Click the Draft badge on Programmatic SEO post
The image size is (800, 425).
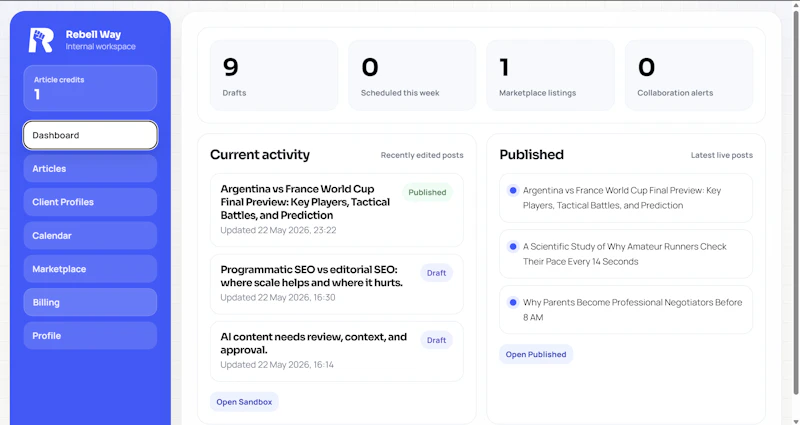click(436, 273)
